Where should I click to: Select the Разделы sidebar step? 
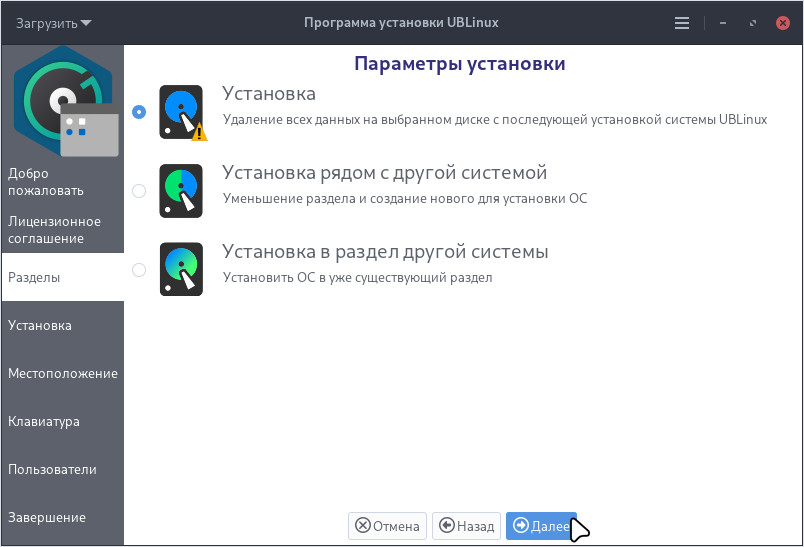click(x=63, y=277)
